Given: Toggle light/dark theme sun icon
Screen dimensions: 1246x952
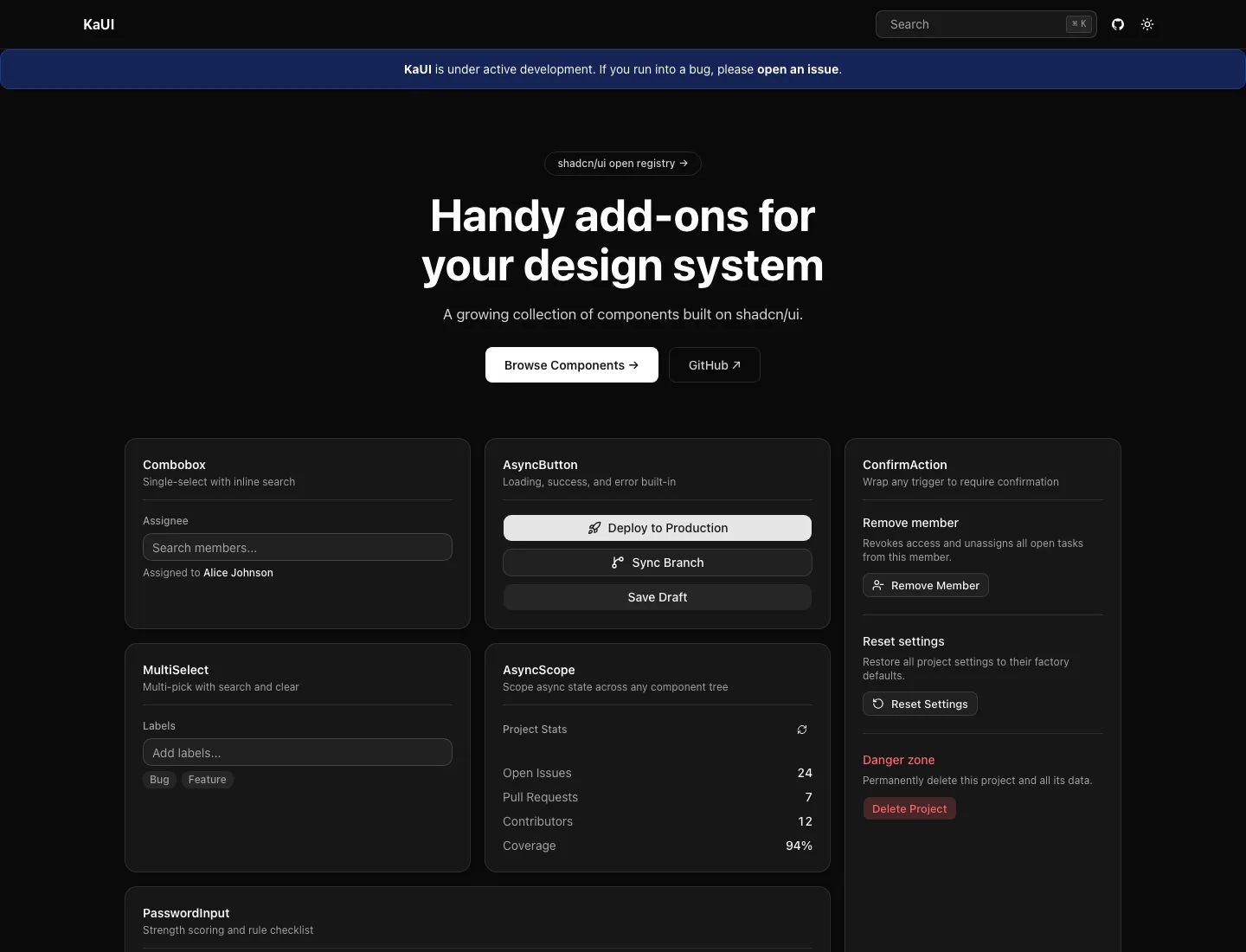Looking at the screenshot, I should (1147, 24).
